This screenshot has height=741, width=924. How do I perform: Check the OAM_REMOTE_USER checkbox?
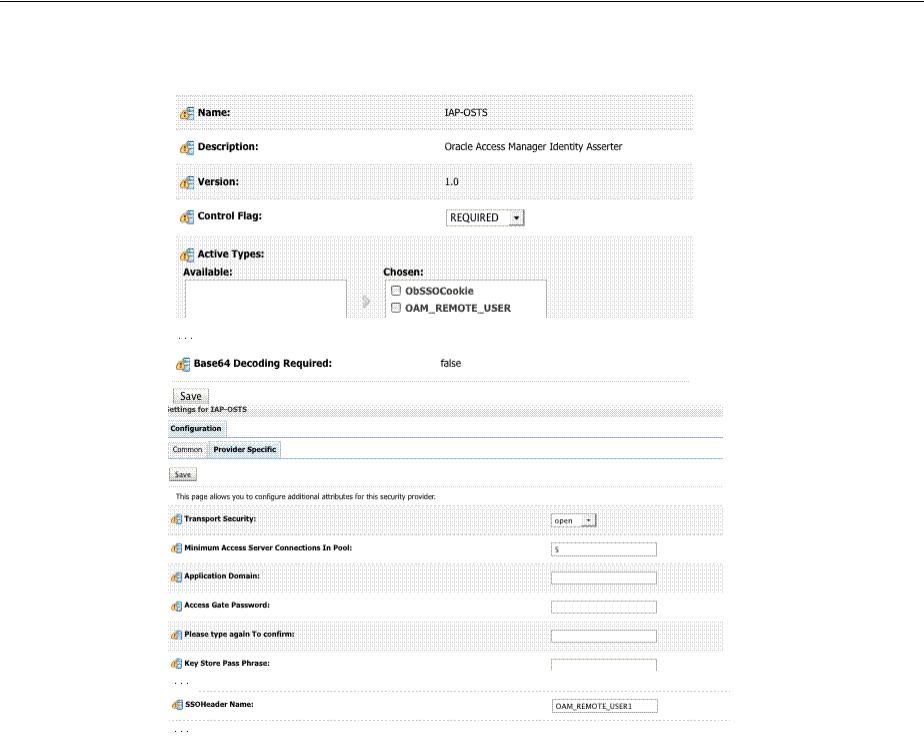coord(396,308)
